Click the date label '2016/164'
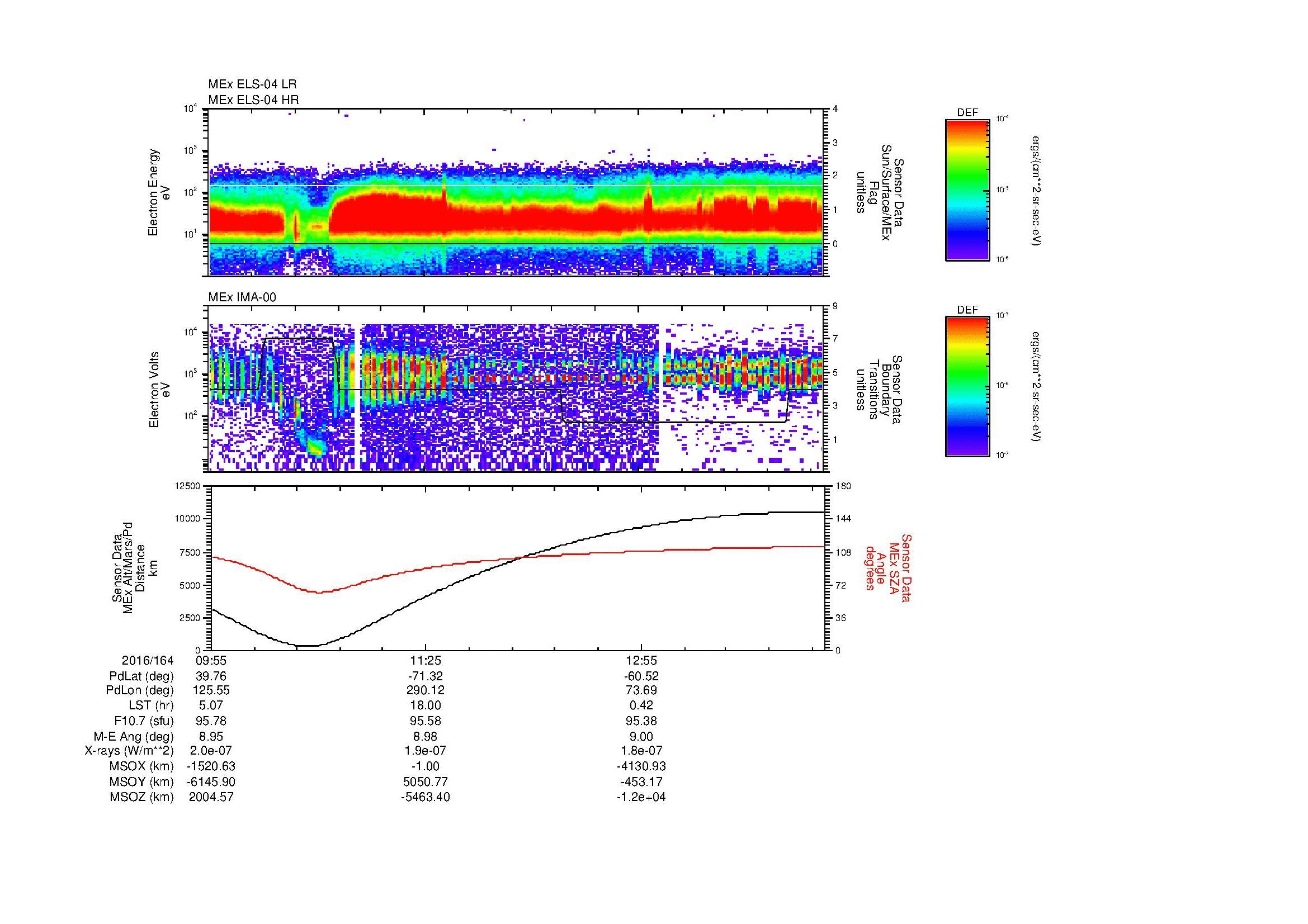 click(x=148, y=660)
